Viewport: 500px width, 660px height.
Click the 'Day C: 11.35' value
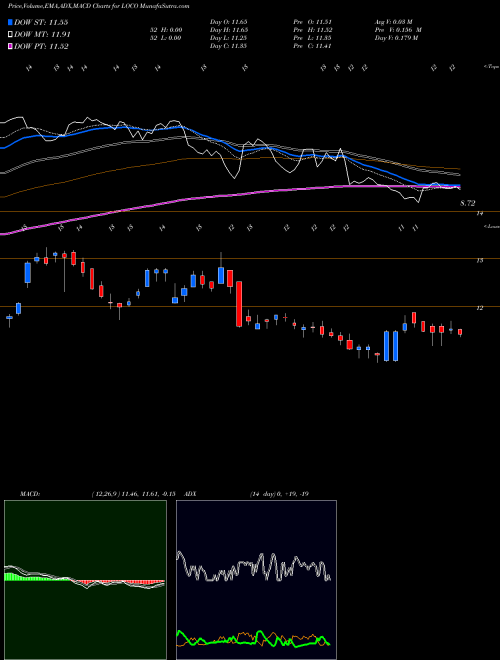click(229, 46)
